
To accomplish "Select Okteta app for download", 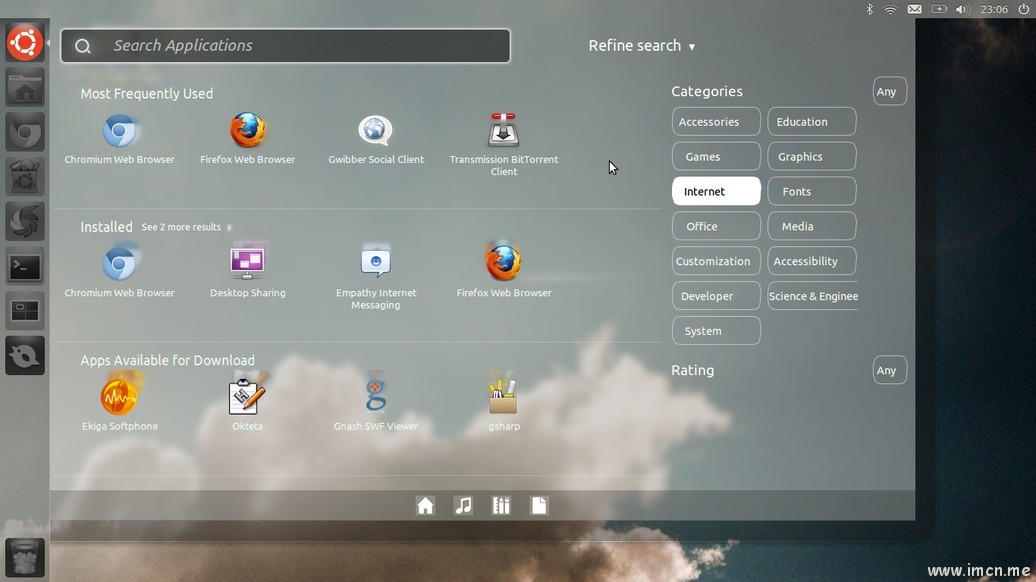I will [x=248, y=402].
